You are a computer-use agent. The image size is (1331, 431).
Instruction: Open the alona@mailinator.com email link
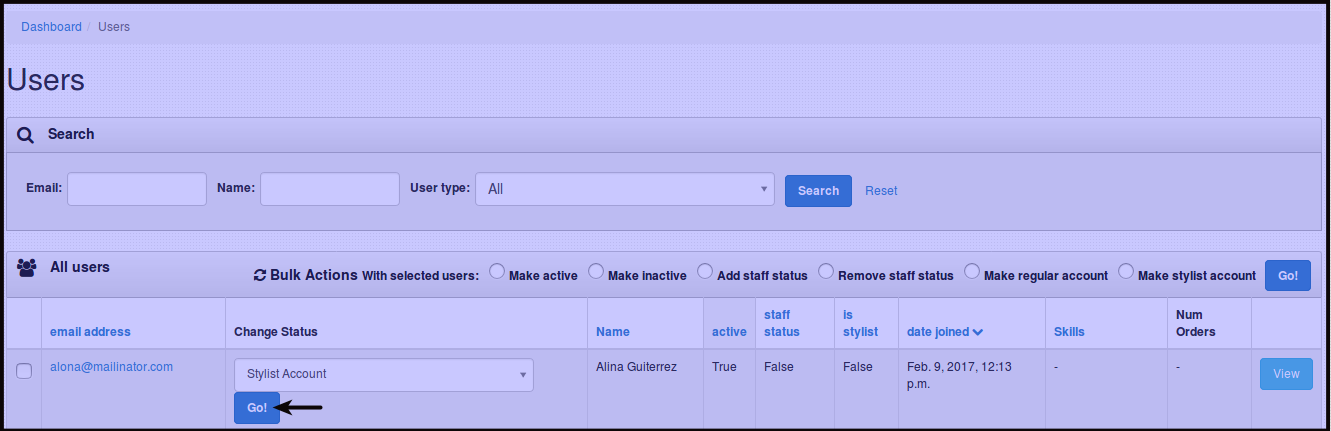[112, 367]
